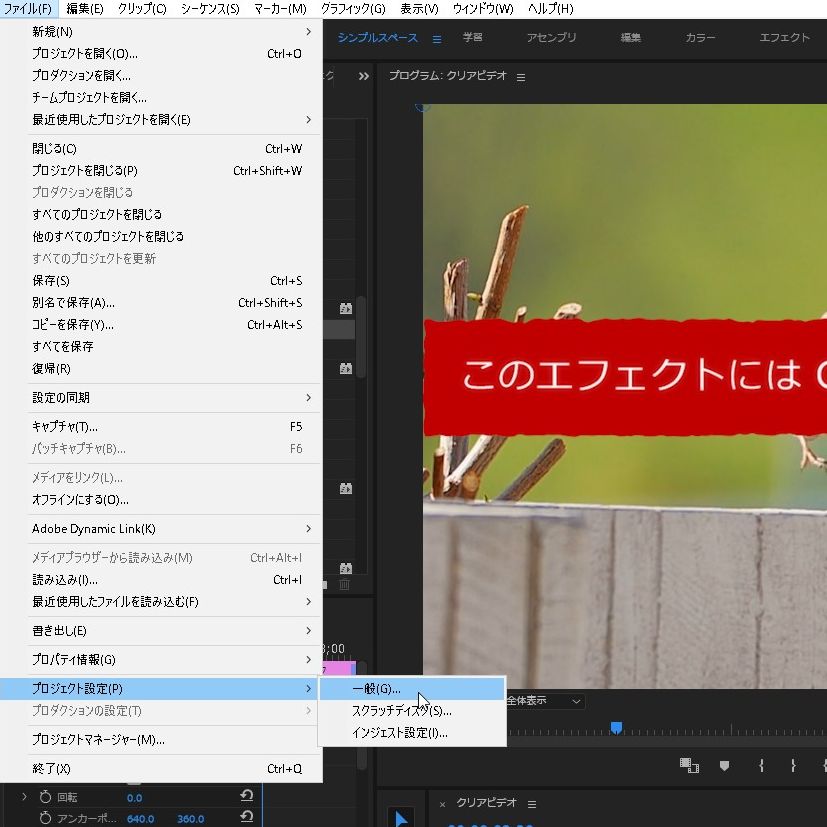Toggle the アンカーポイント animation stopwatch
The height and width of the screenshot is (827, 827).
[45, 818]
